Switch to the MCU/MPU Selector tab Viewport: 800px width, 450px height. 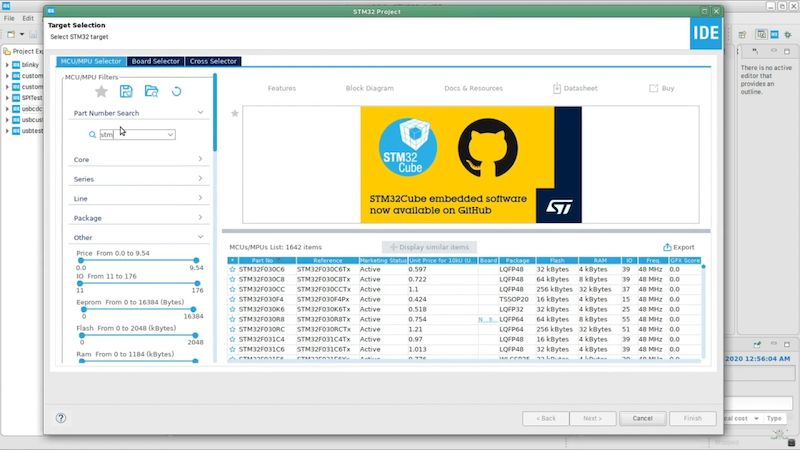pyautogui.click(x=91, y=61)
